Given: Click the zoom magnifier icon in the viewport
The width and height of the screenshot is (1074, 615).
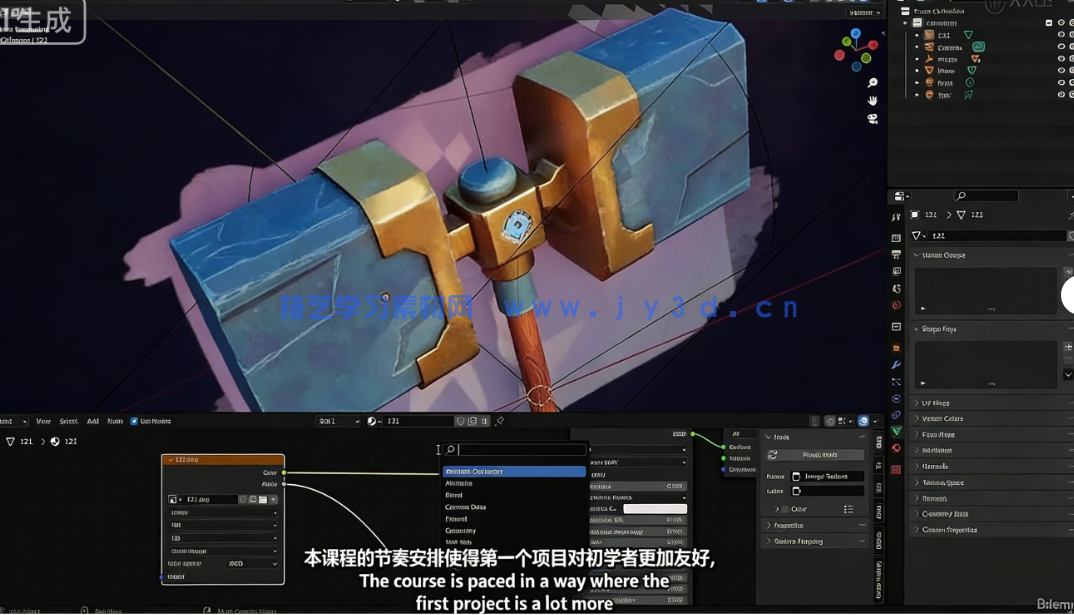Looking at the screenshot, I should point(872,82).
